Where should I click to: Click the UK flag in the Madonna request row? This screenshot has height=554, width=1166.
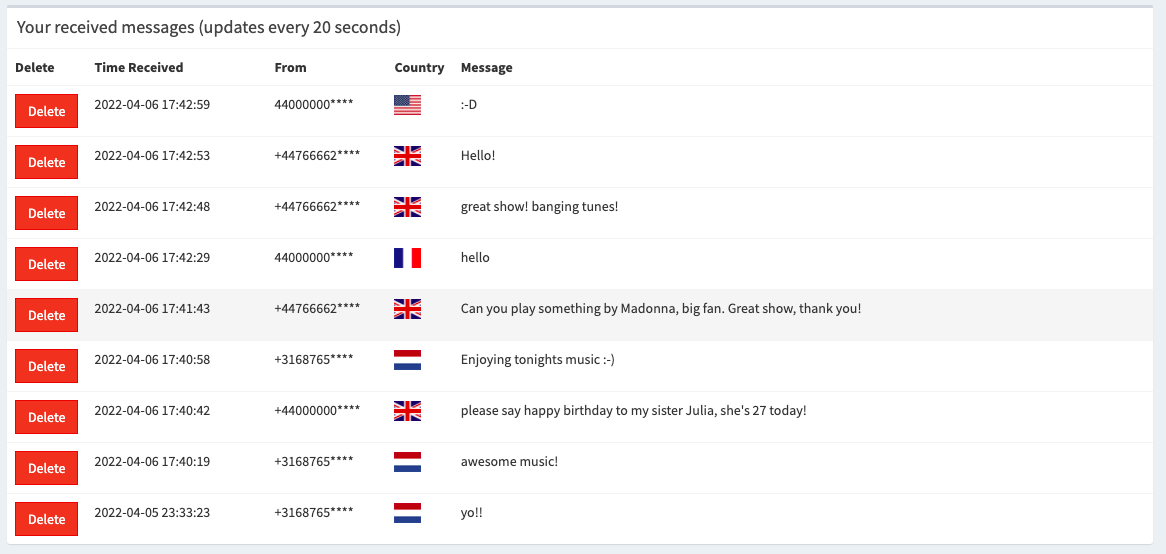tap(408, 309)
